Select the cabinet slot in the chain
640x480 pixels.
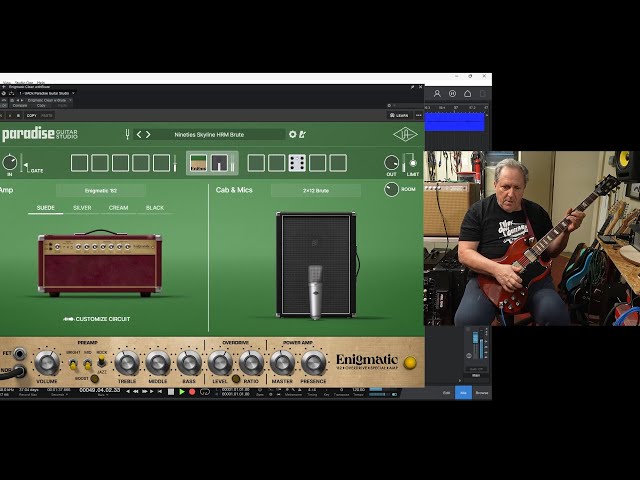[219, 163]
